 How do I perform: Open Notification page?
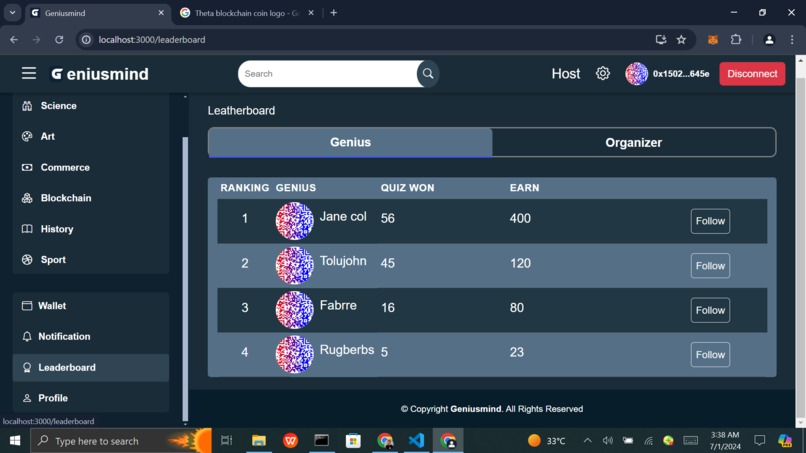point(90,336)
